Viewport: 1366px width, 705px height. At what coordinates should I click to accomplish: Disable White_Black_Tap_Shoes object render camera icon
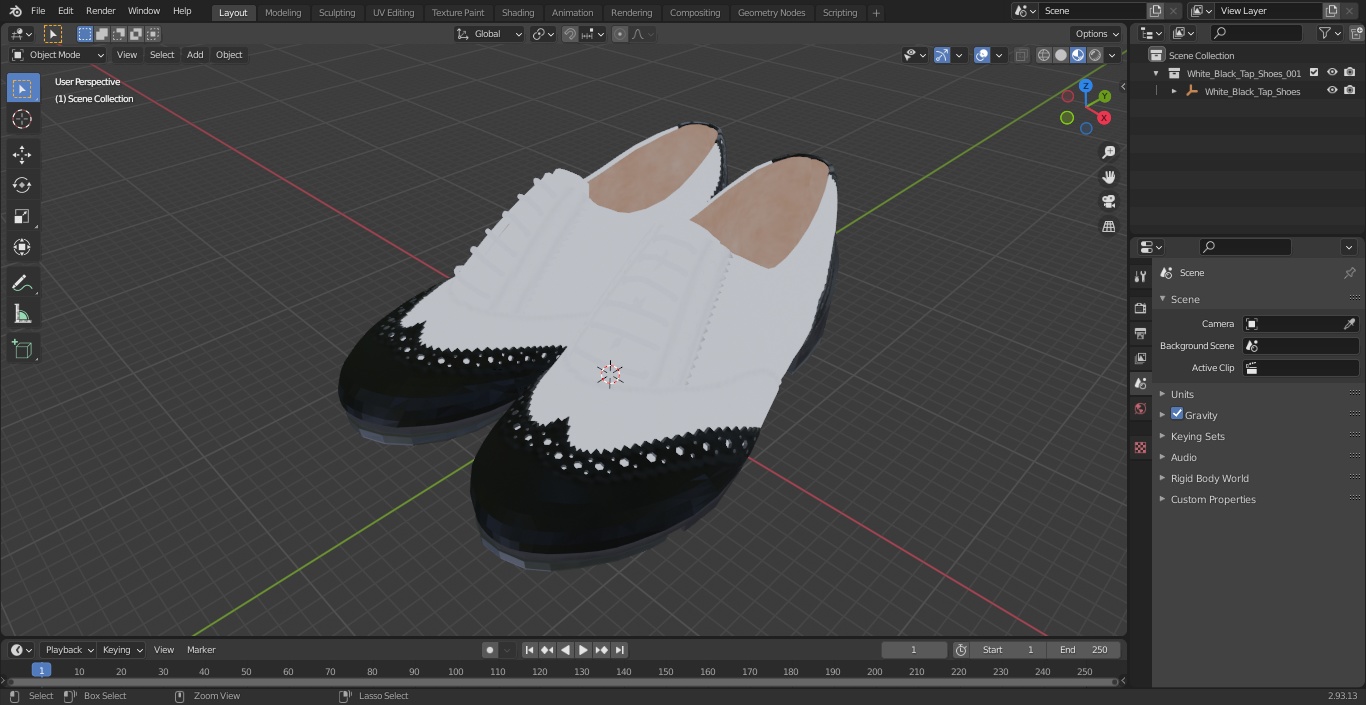click(x=1350, y=91)
